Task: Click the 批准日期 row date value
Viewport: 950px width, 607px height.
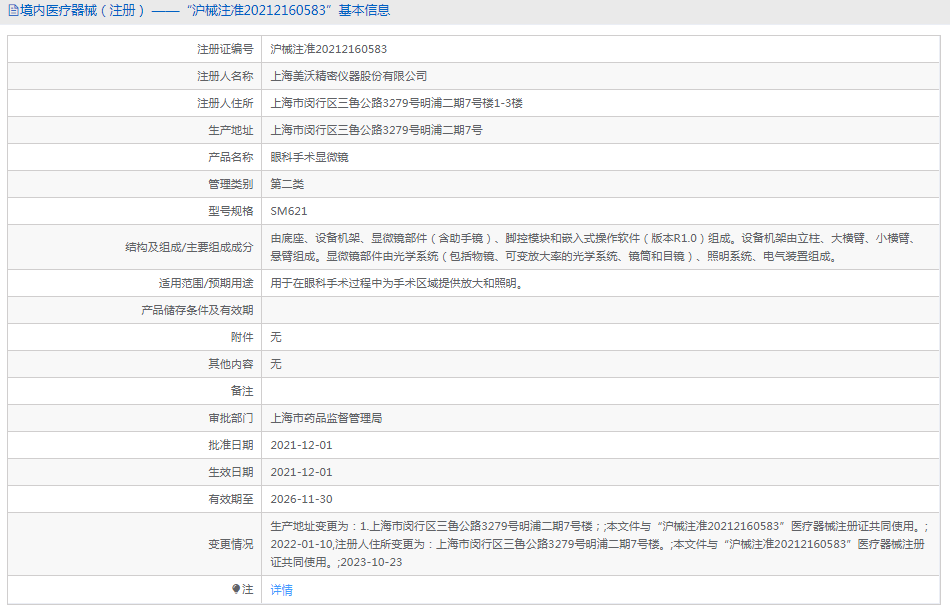Action: (301, 444)
